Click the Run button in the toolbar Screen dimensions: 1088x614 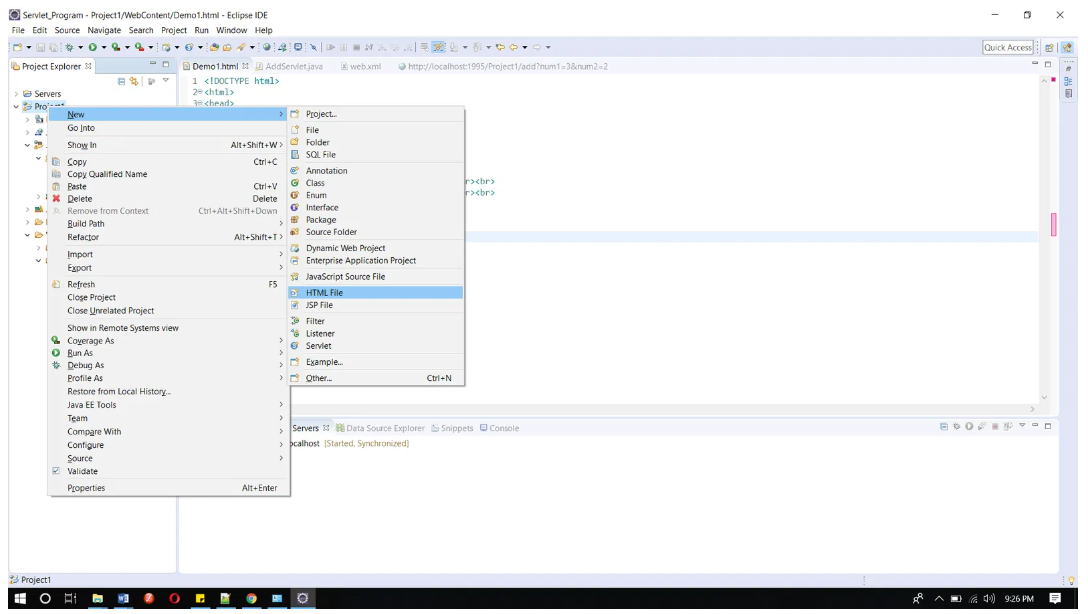[92, 47]
